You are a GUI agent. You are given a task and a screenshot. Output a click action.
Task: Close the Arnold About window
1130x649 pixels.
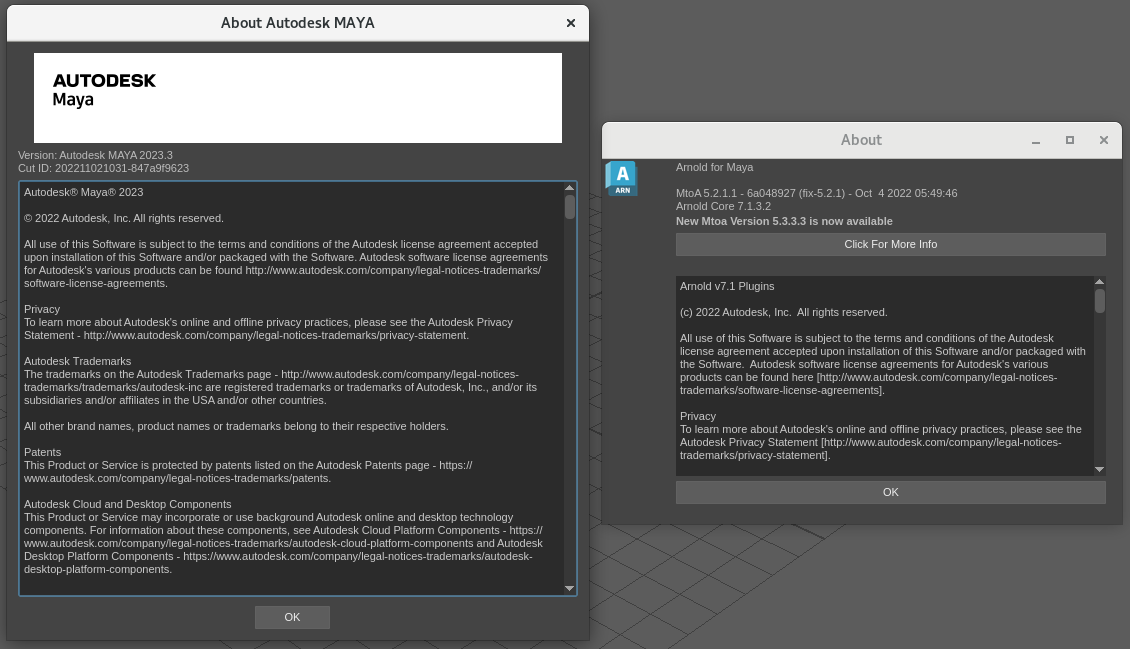(1103, 140)
